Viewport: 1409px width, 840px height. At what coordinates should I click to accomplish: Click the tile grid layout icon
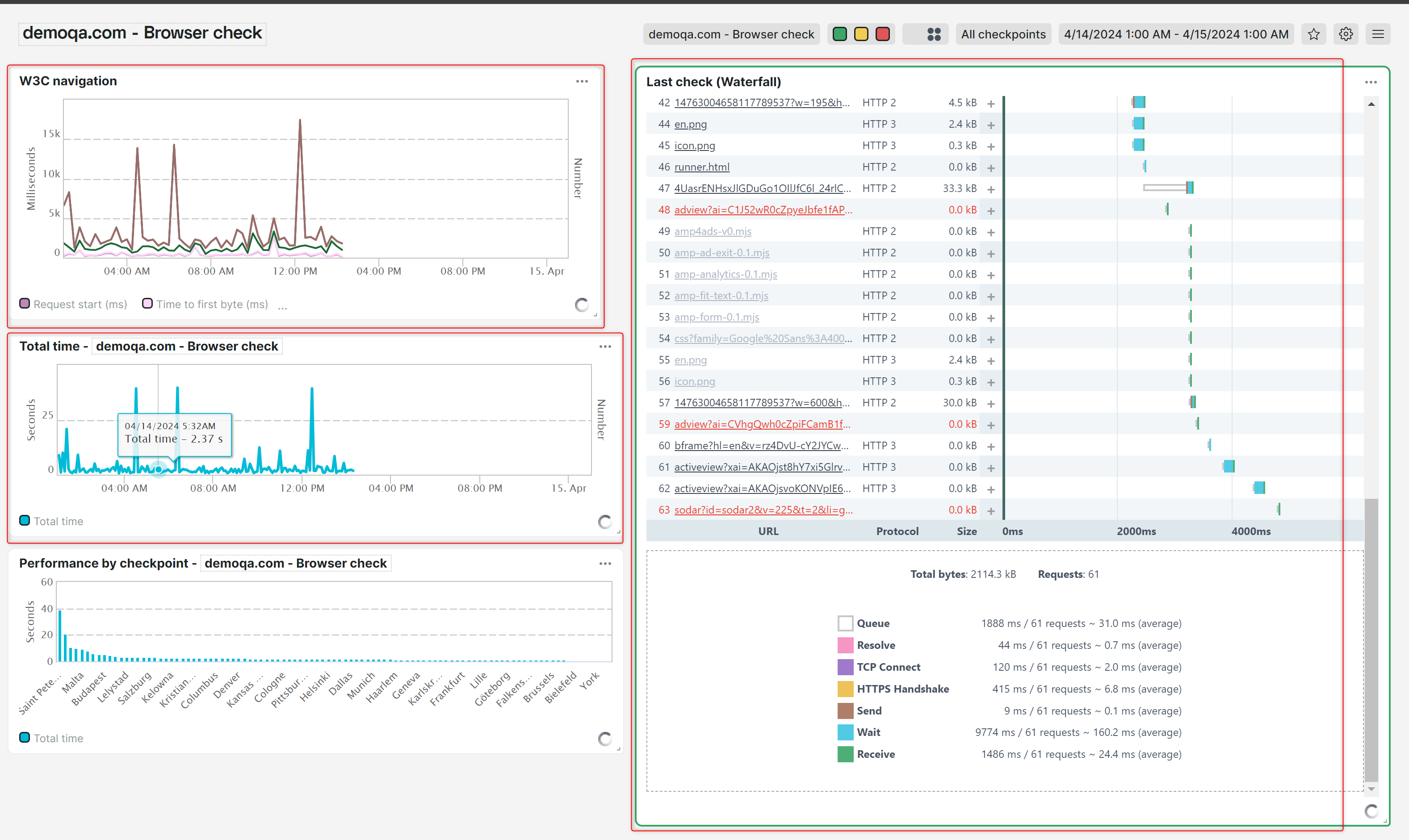(934, 34)
